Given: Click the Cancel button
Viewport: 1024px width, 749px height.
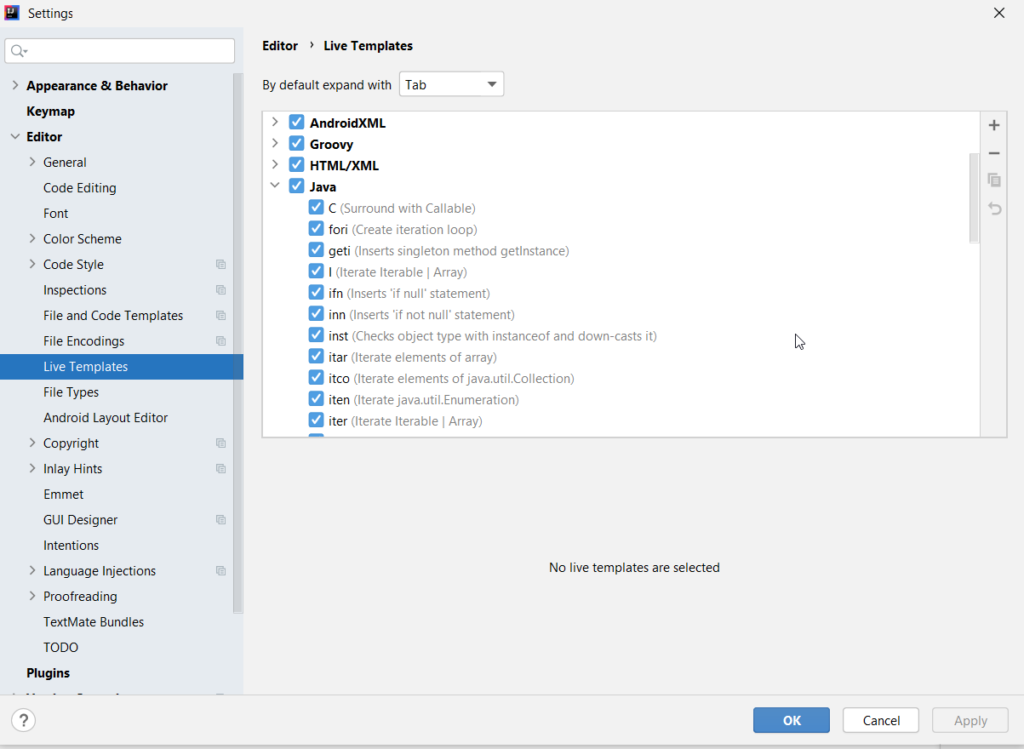Looking at the screenshot, I should [x=881, y=720].
